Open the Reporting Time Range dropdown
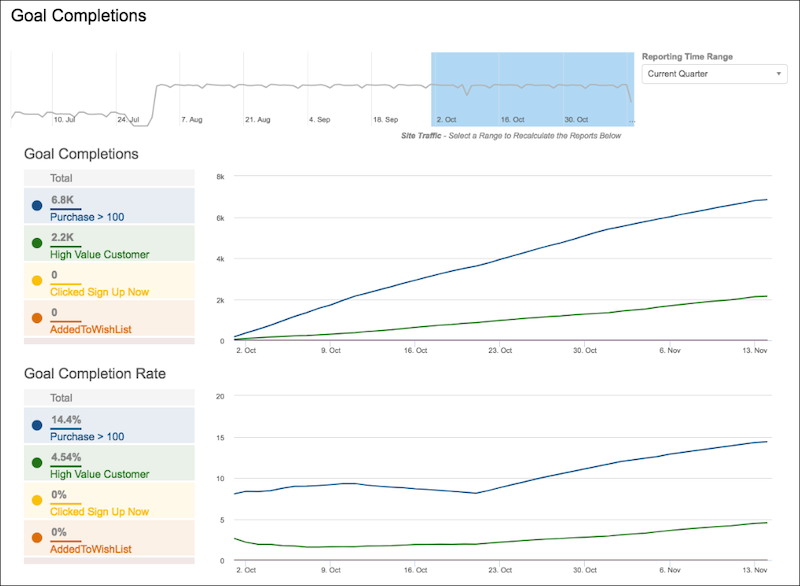Viewport: 800px width, 586px height. (x=714, y=74)
